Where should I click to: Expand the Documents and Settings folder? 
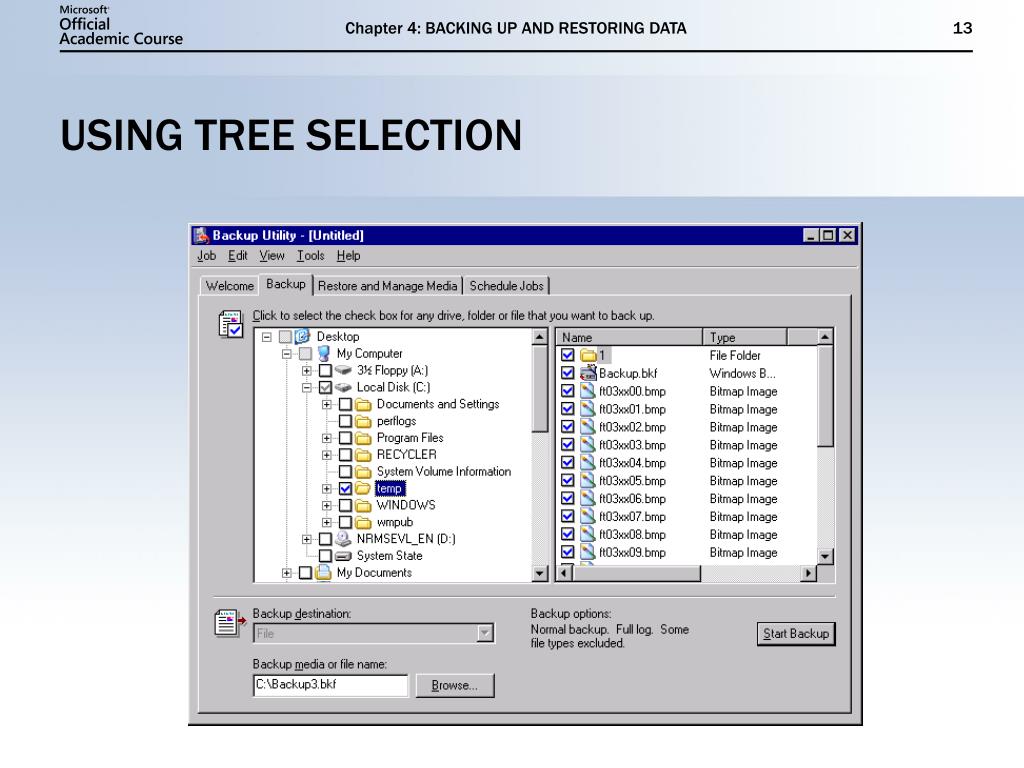tap(327, 405)
